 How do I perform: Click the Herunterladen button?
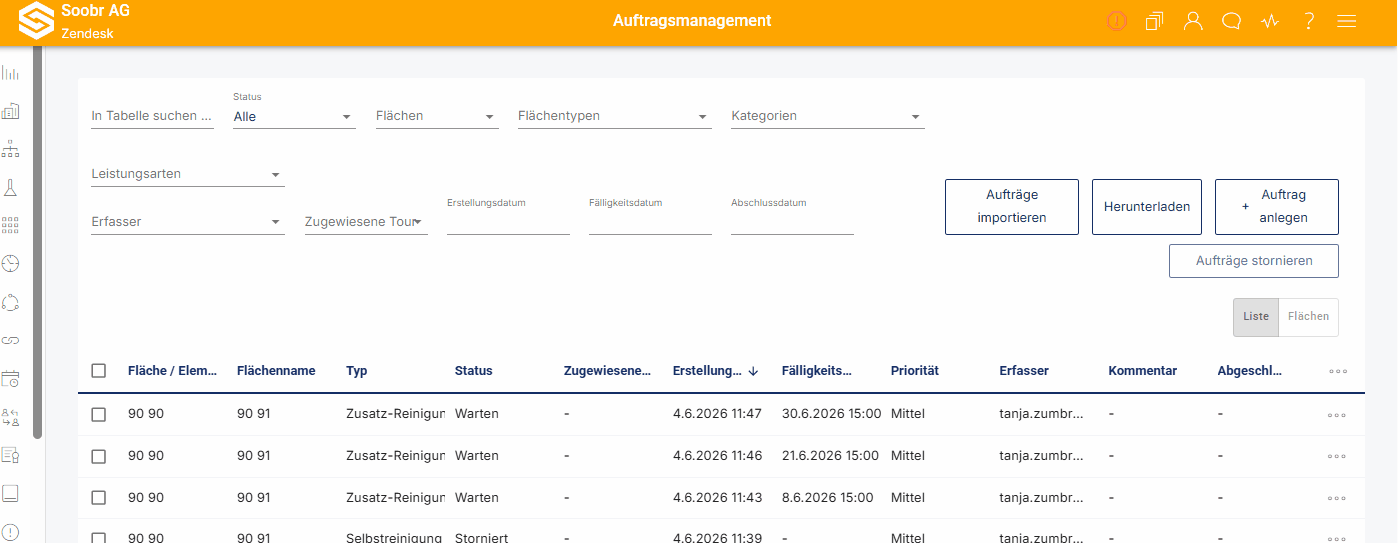tap(1147, 207)
